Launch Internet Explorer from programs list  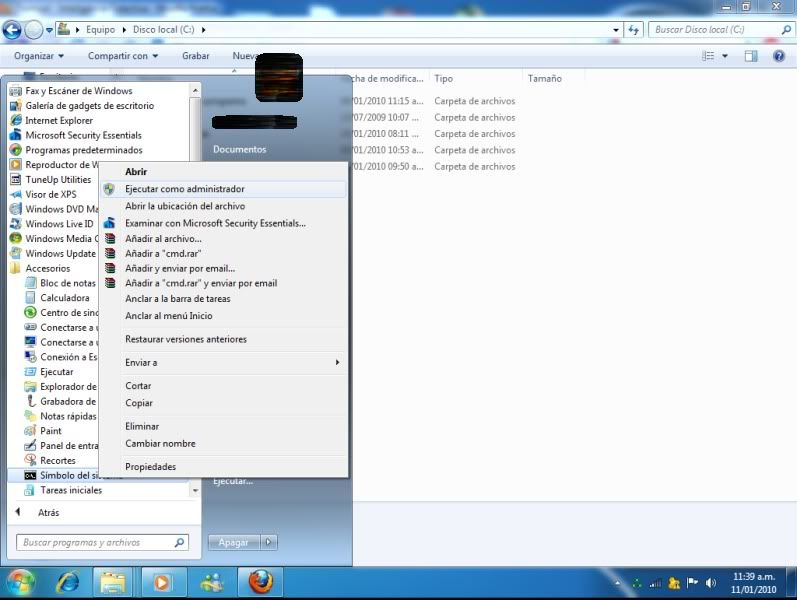point(59,121)
